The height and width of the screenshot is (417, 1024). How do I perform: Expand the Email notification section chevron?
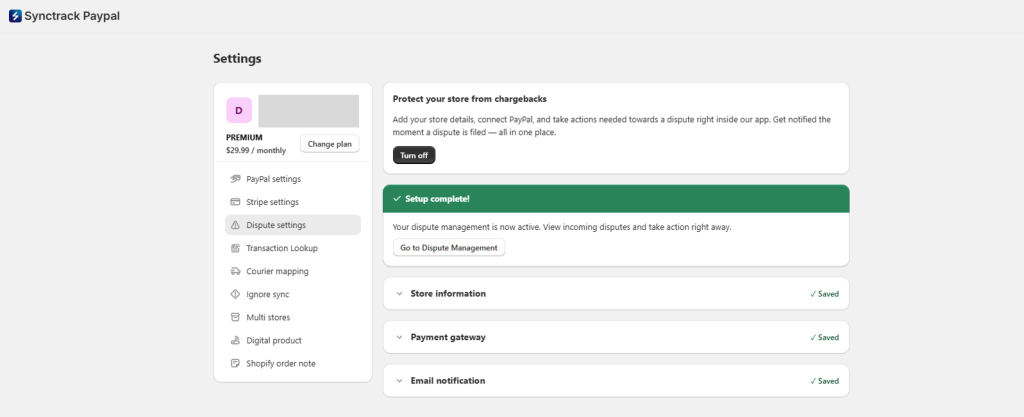click(x=400, y=380)
